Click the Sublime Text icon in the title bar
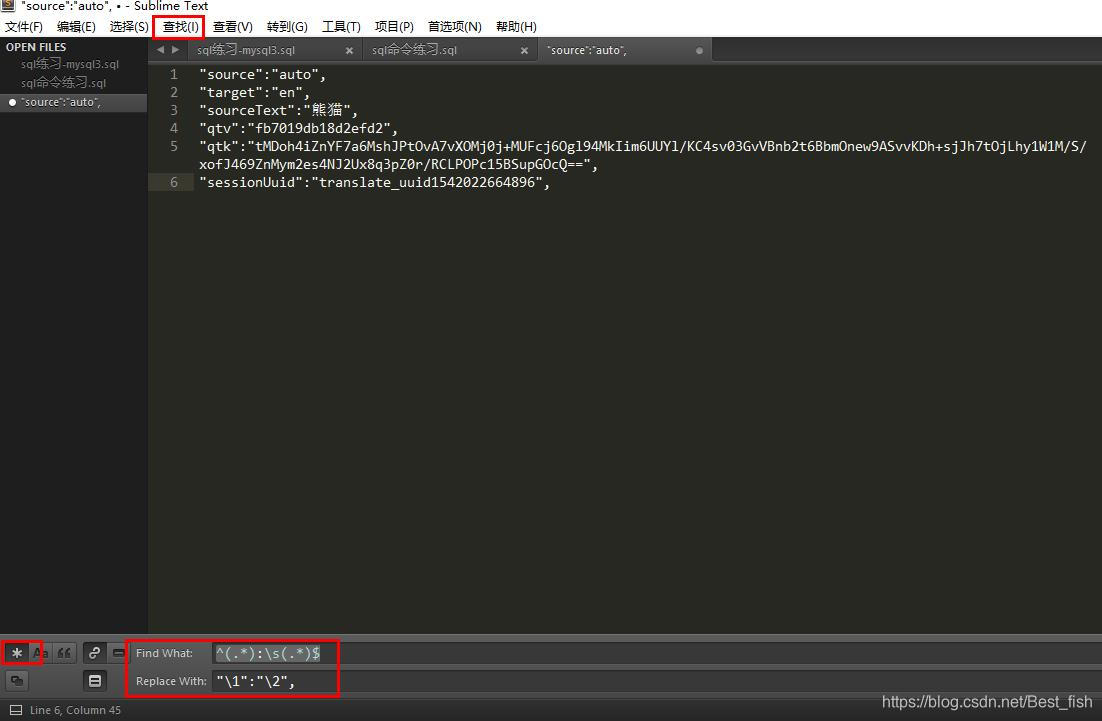Image resolution: width=1102 pixels, height=721 pixels. (x=8, y=6)
